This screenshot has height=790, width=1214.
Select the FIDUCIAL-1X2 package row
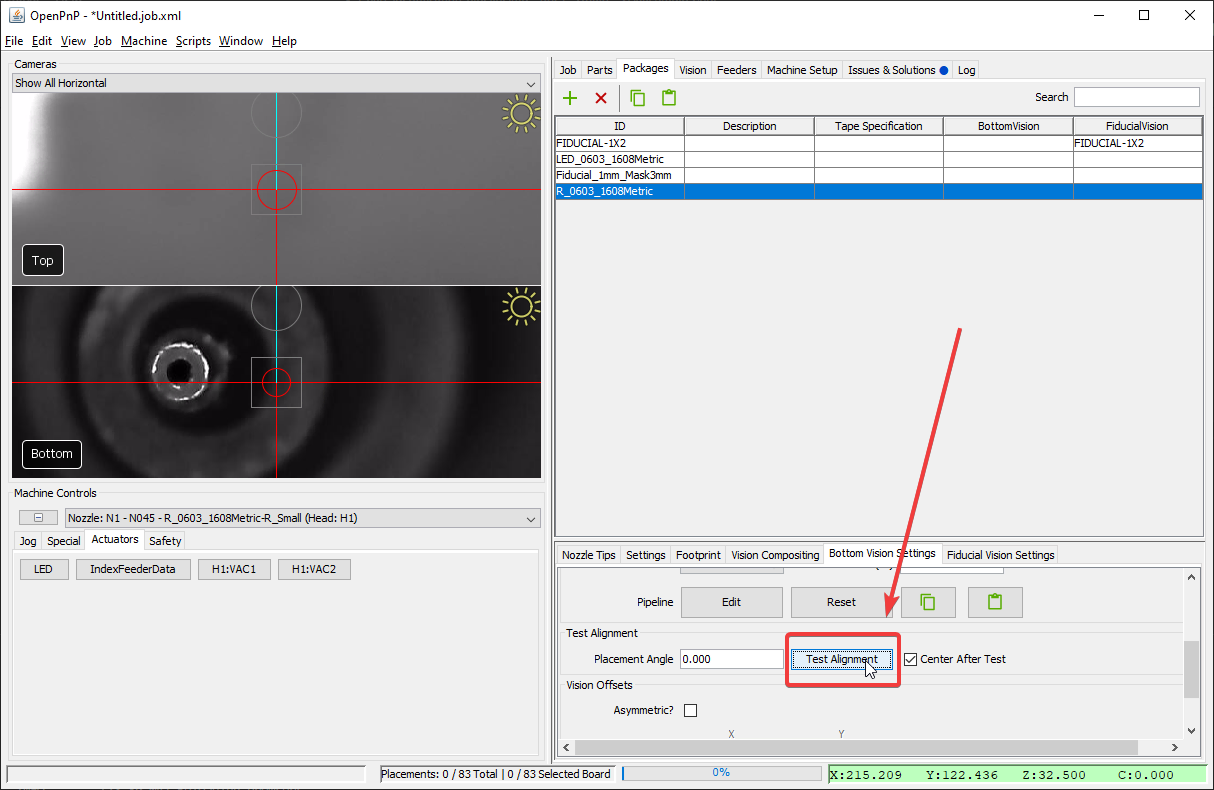(879, 143)
